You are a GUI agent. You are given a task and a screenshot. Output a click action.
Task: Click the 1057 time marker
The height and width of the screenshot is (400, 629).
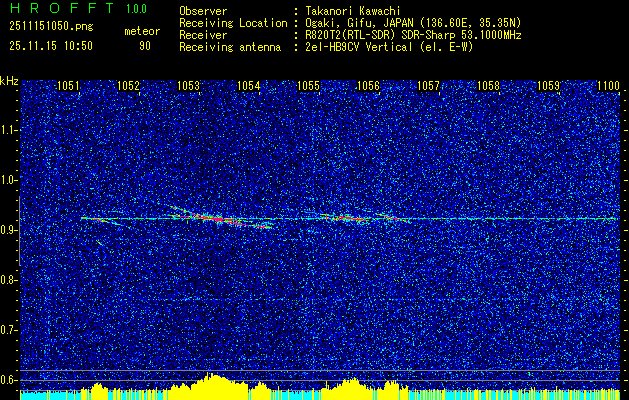(x=428, y=85)
